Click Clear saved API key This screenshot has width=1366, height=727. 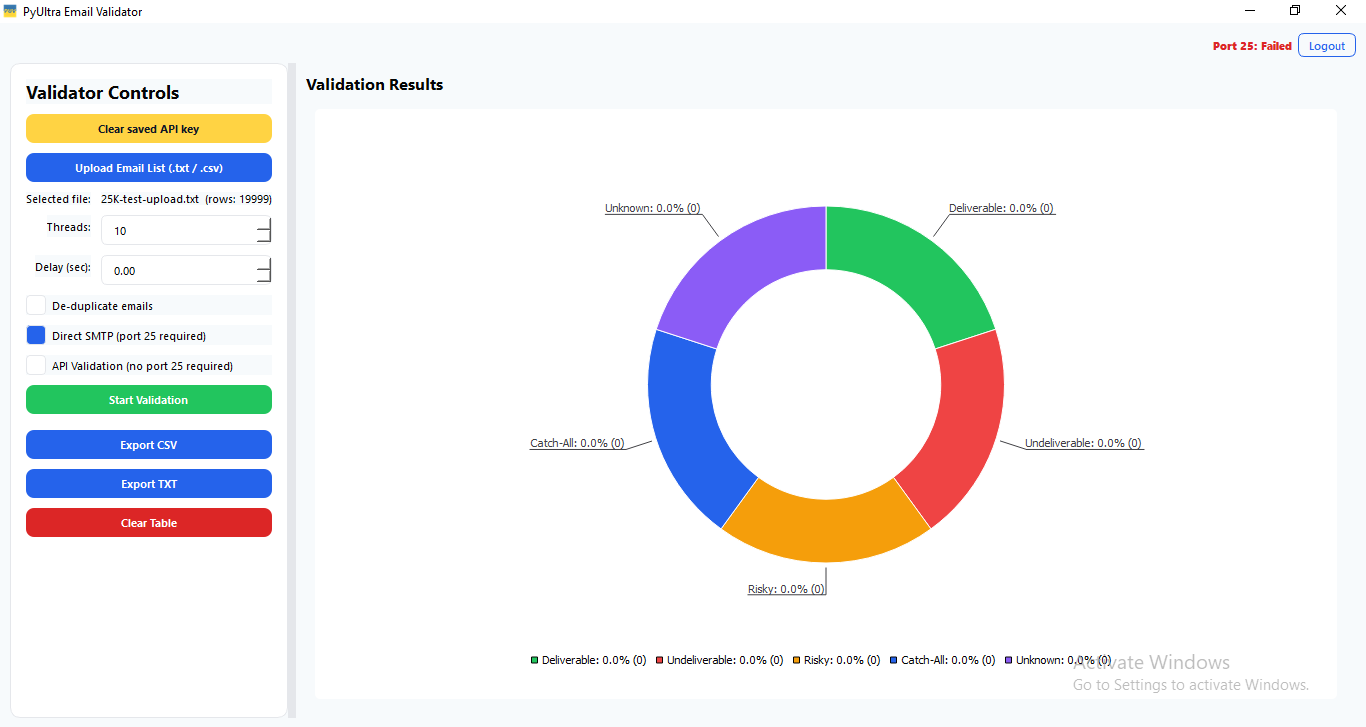[148, 128]
